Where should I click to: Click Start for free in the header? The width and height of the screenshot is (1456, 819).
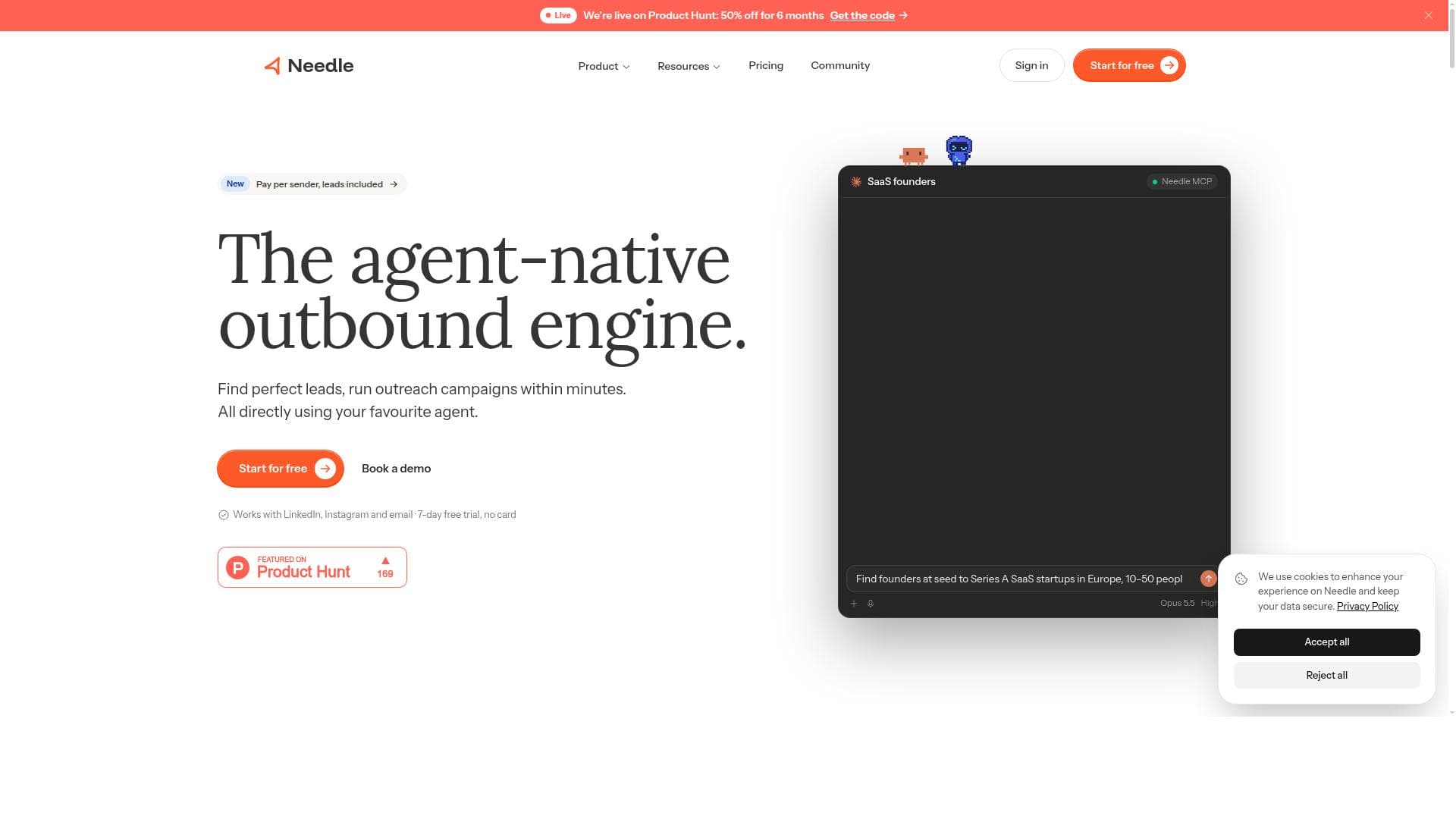pyautogui.click(x=1129, y=65)
